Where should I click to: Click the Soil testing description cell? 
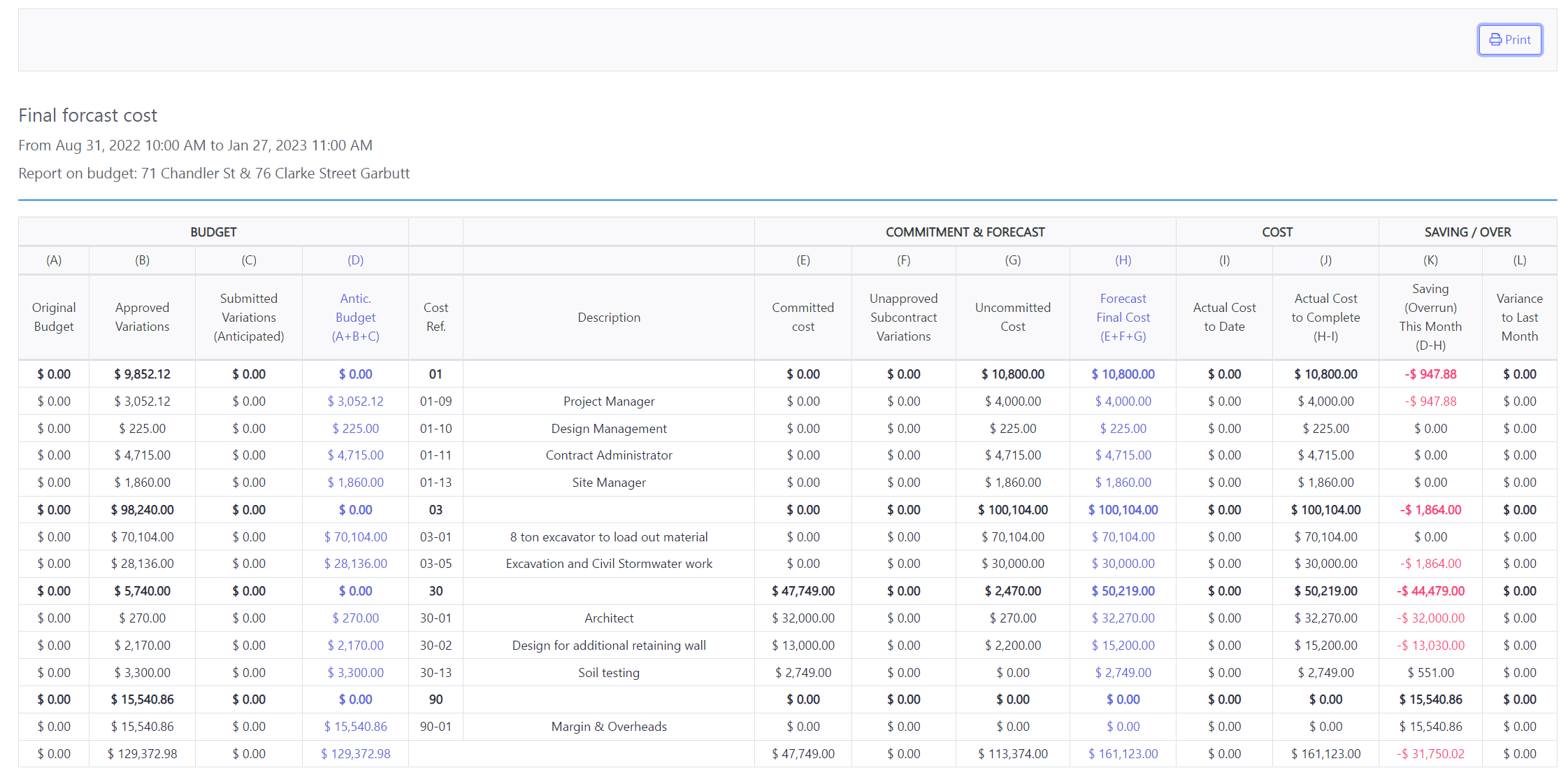tap(608, 673)
